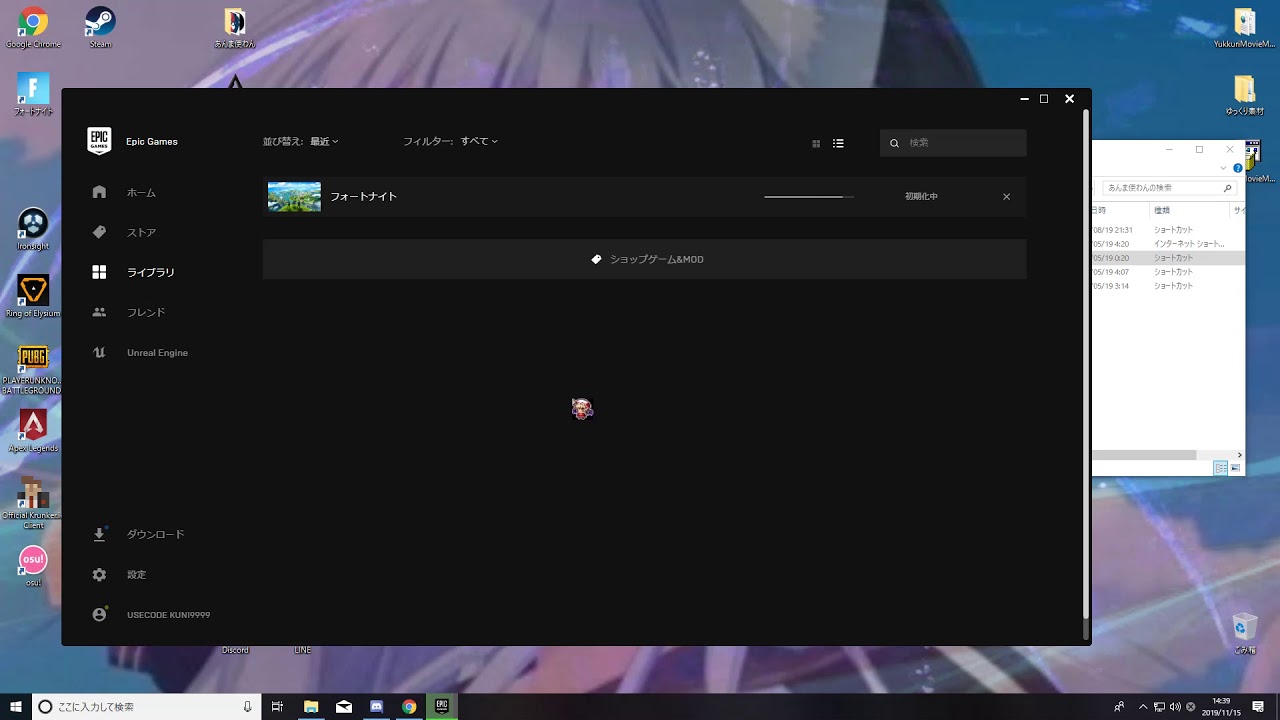The width and height of the screenshot is (1280, 720).
Task: Click the Explorer help question mark icon
Action: (1237, 168)
